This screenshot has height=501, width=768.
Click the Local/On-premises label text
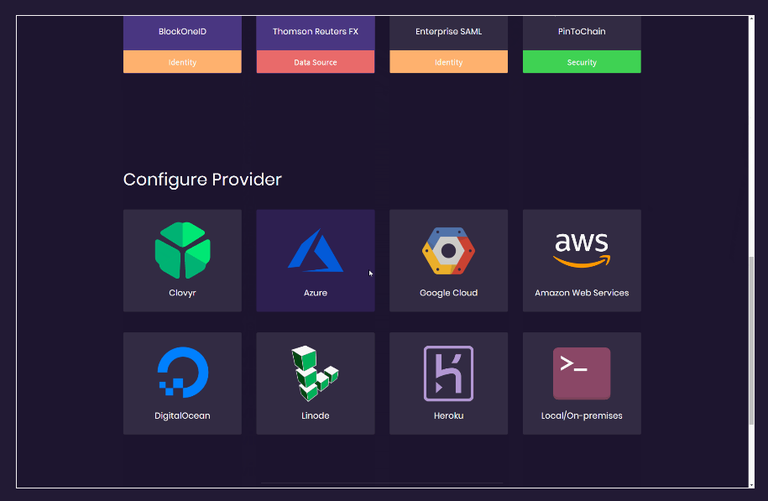click(582, 416)
